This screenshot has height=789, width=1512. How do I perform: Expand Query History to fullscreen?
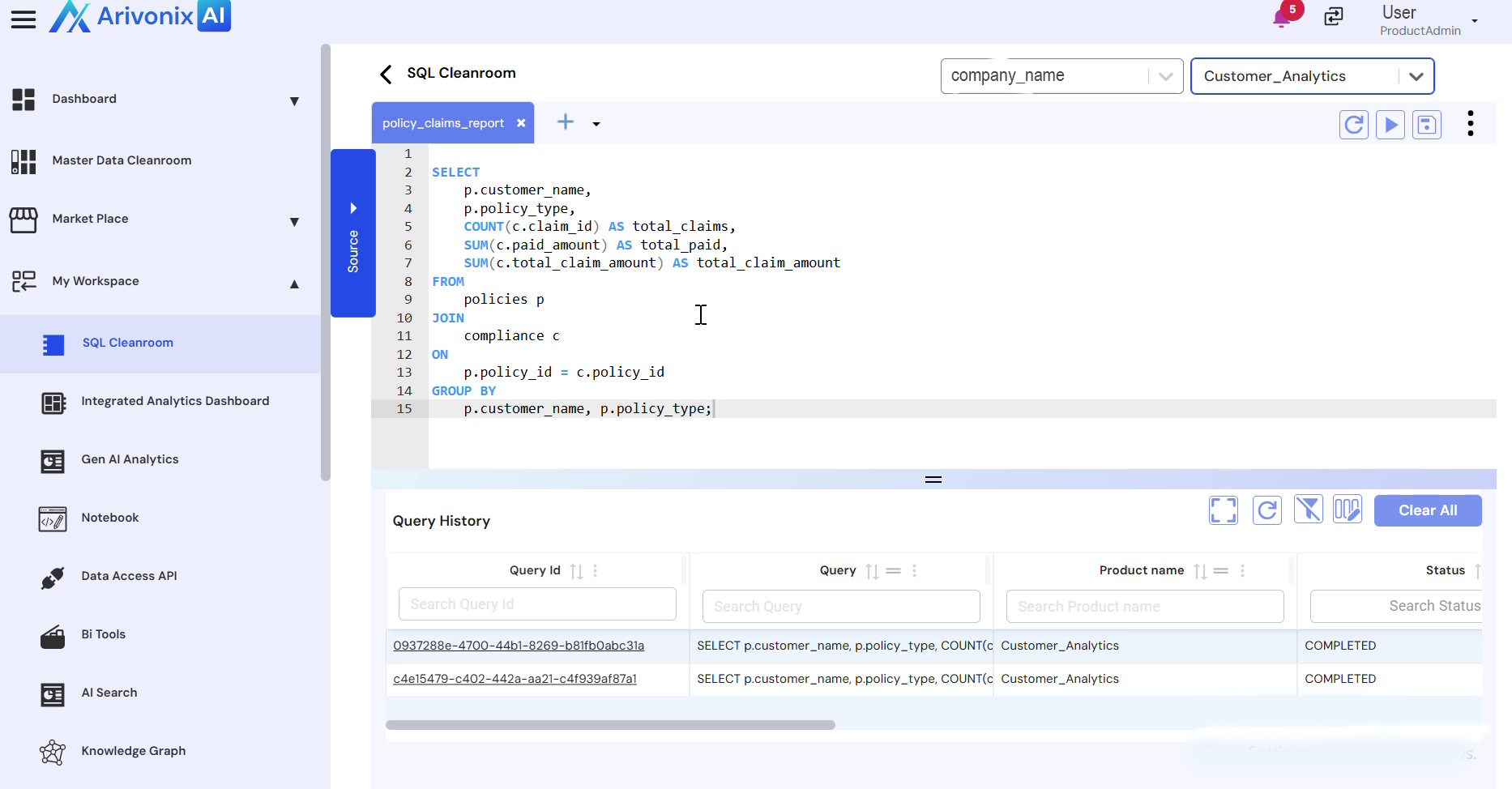[x=1224, y=510]
